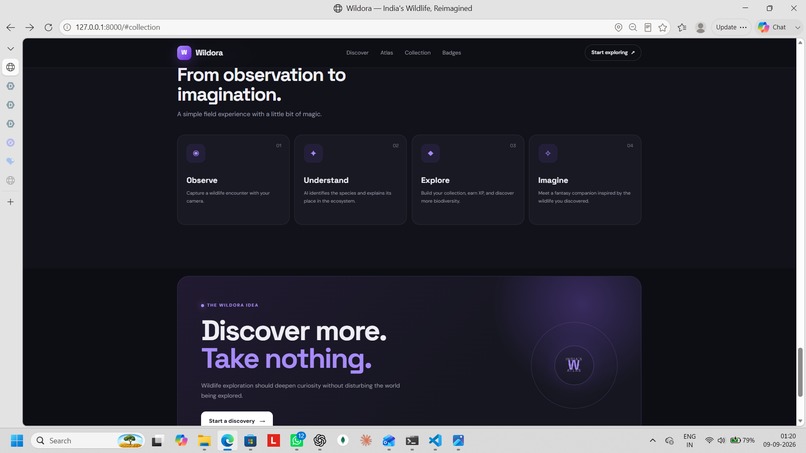
Task: Open Copilot Chat
Action: coord(772,27)
